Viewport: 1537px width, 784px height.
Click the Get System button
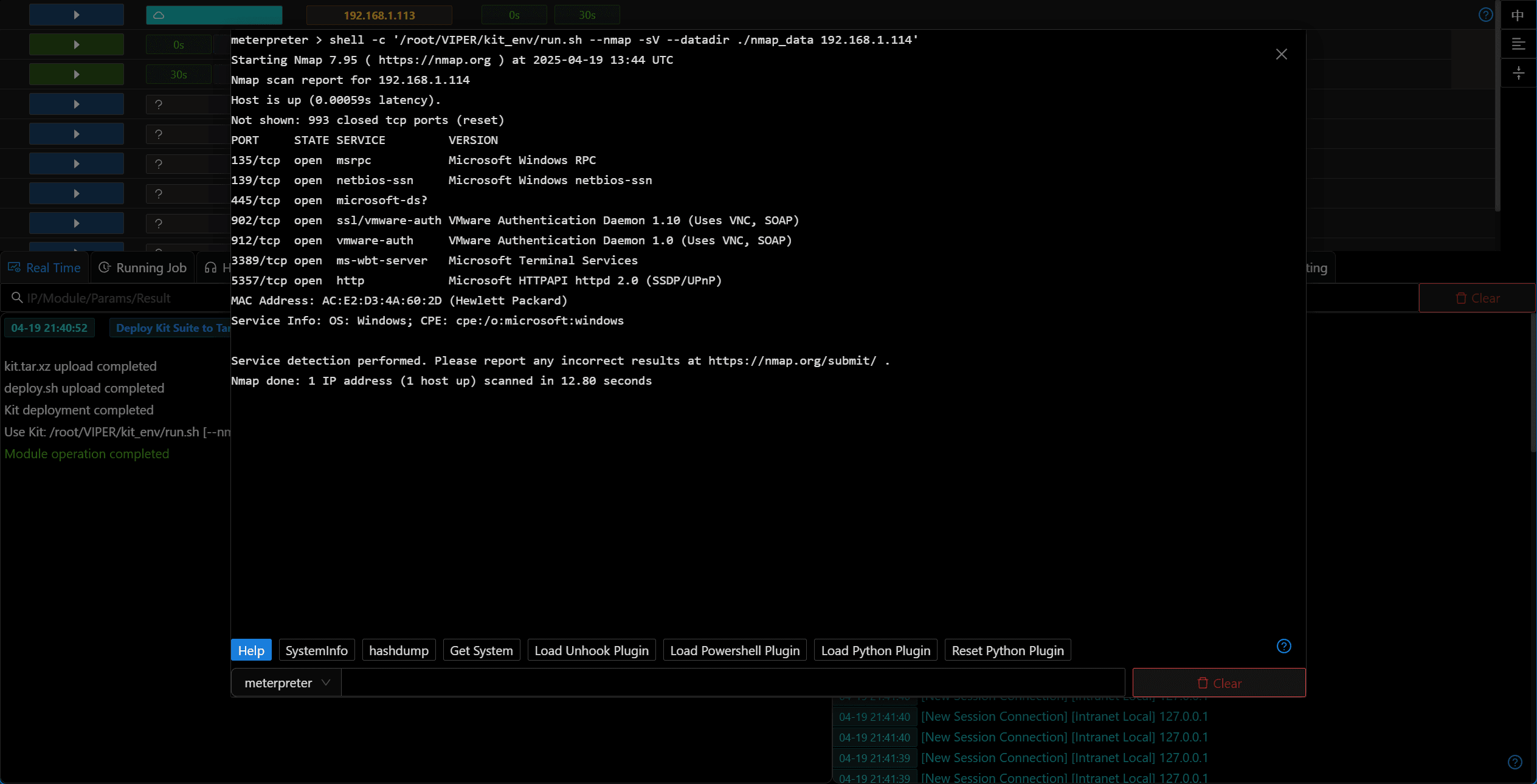tap(482, 650)
